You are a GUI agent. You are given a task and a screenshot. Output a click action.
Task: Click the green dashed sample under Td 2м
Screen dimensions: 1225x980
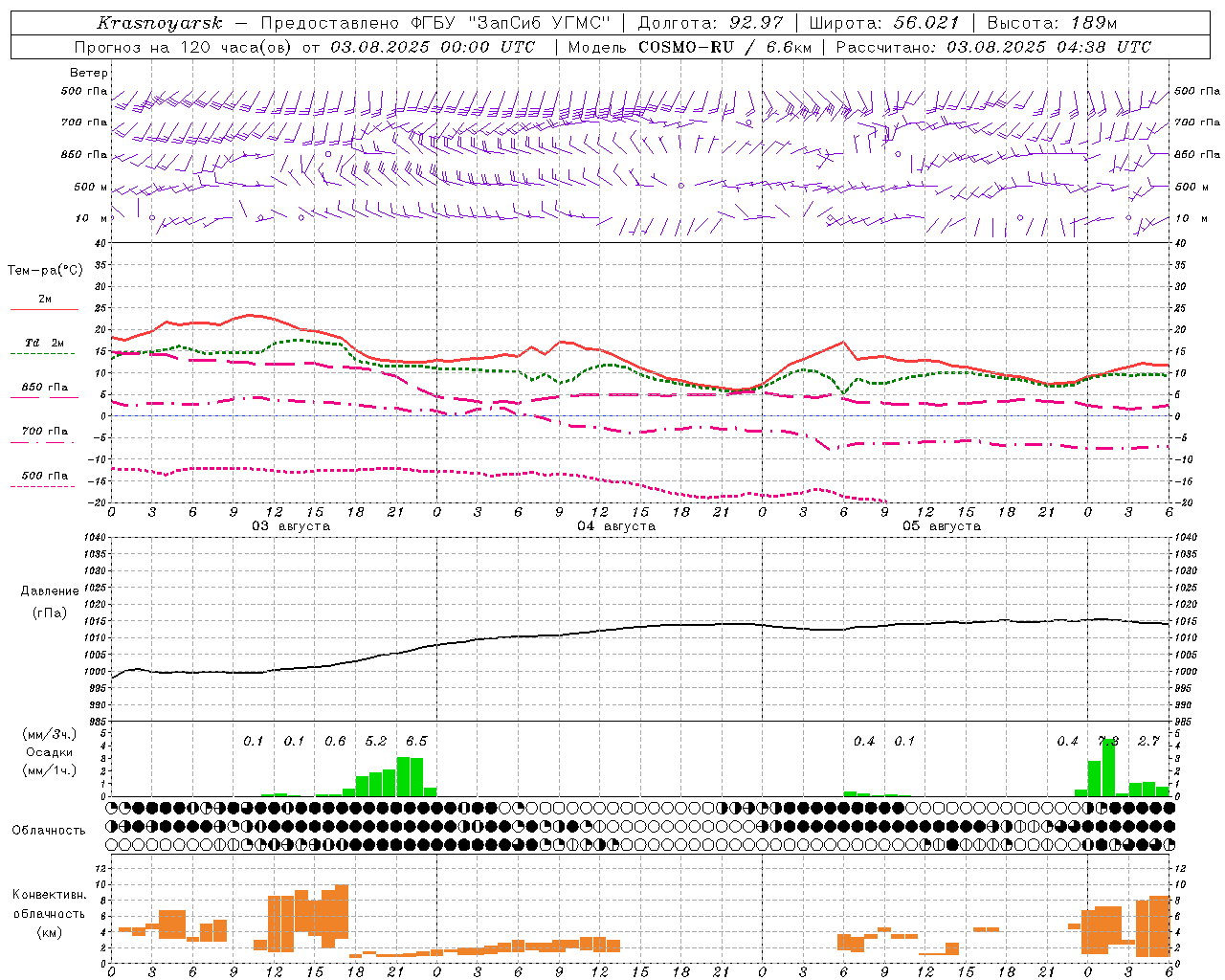[44, 354]
